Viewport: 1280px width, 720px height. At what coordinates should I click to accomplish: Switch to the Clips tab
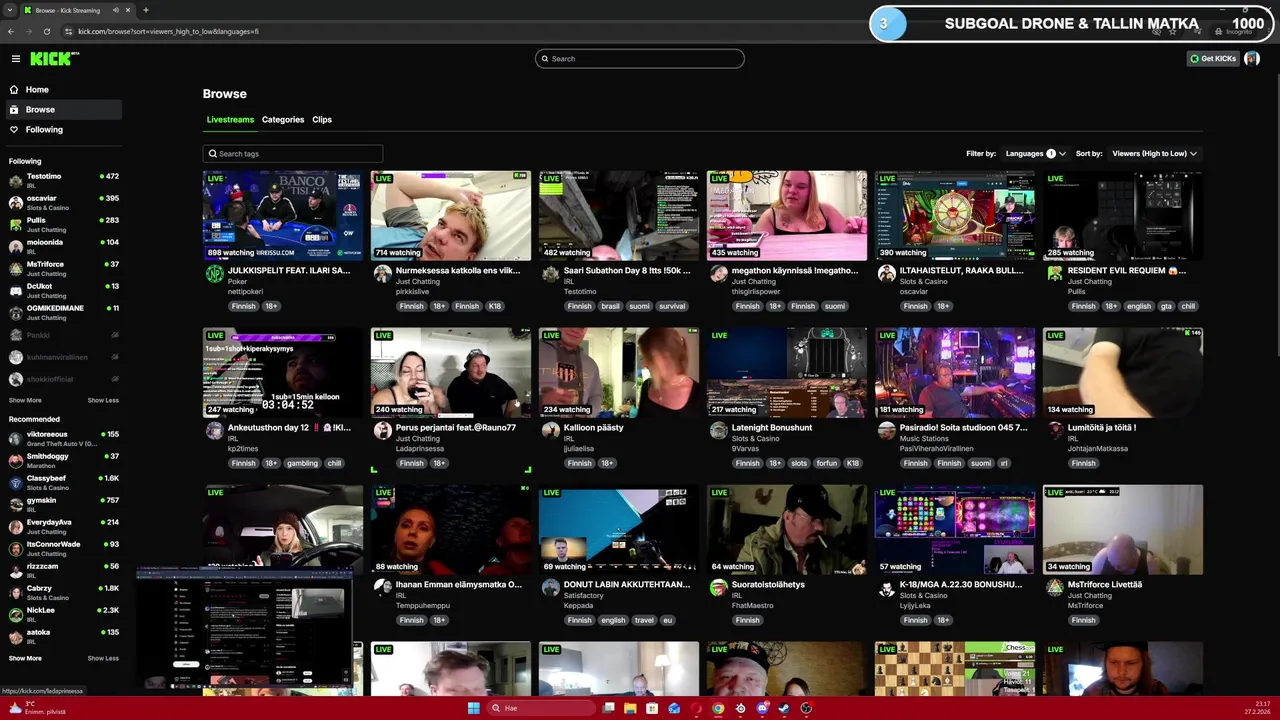[322, 120]
